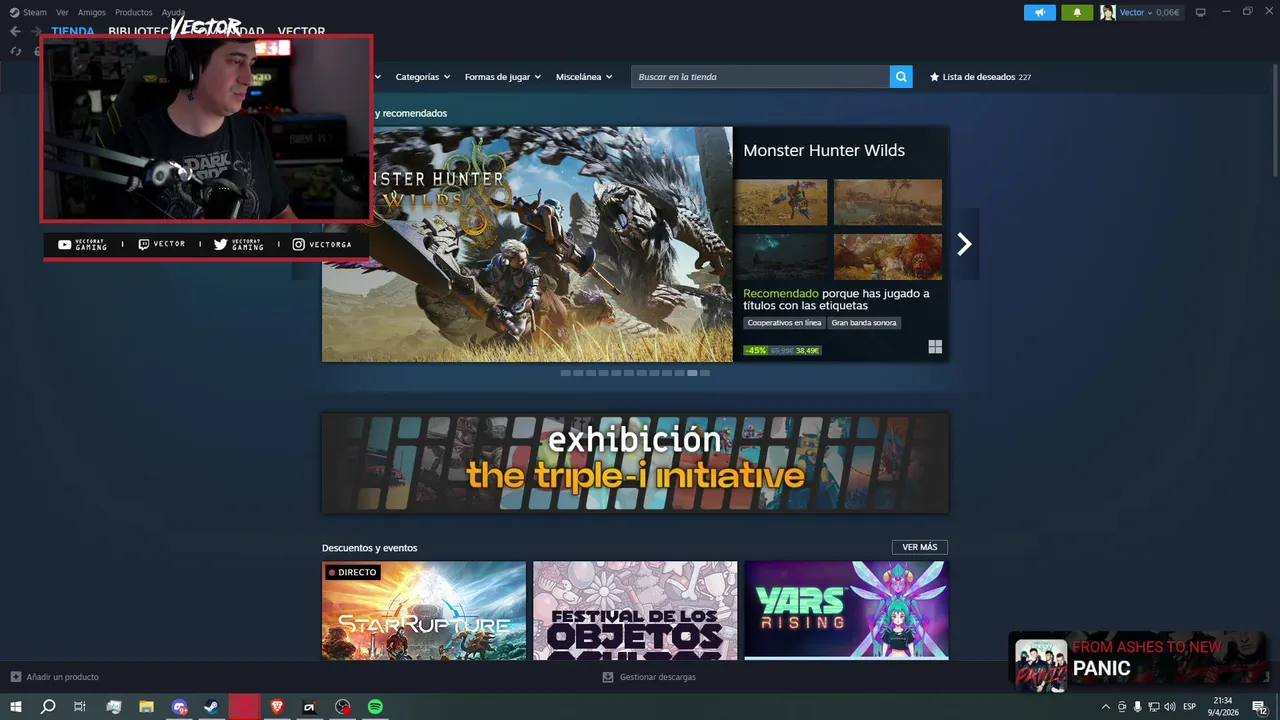Open Festival de los Objetos card
The width and height of the screenshot is (1280, 720).
coord(635,610)
